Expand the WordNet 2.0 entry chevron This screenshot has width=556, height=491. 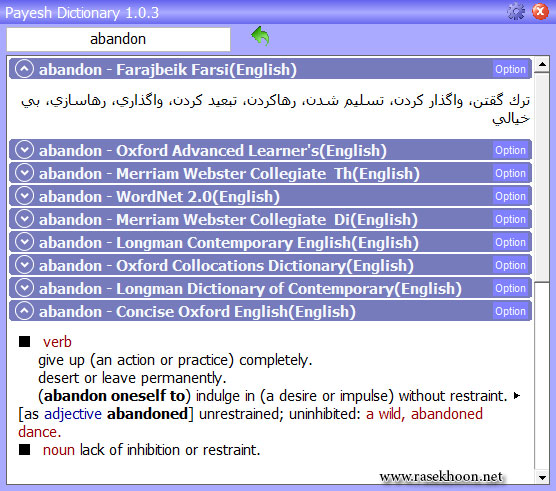point(24,196)
